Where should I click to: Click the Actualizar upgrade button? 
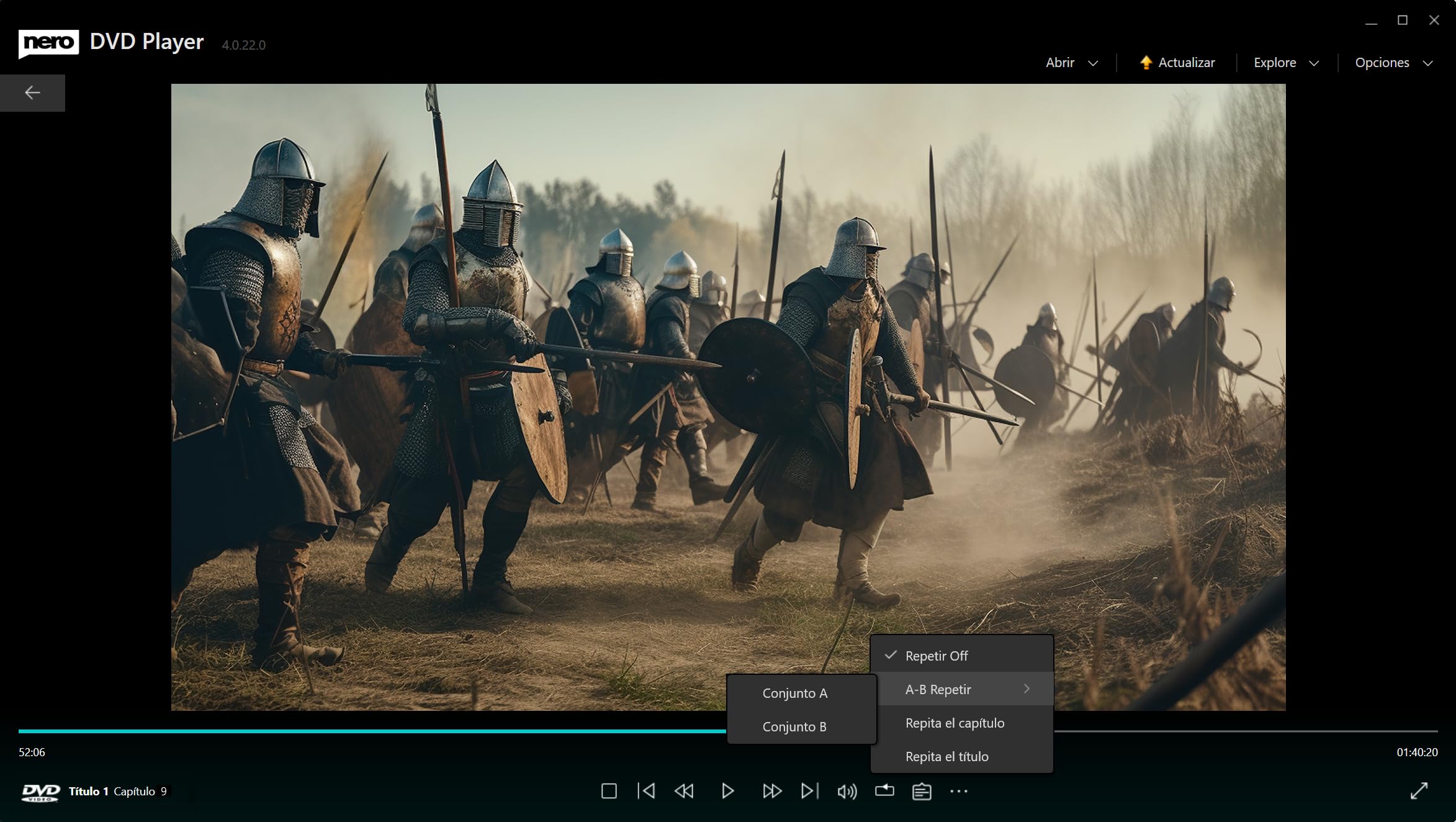point(1177,63)
